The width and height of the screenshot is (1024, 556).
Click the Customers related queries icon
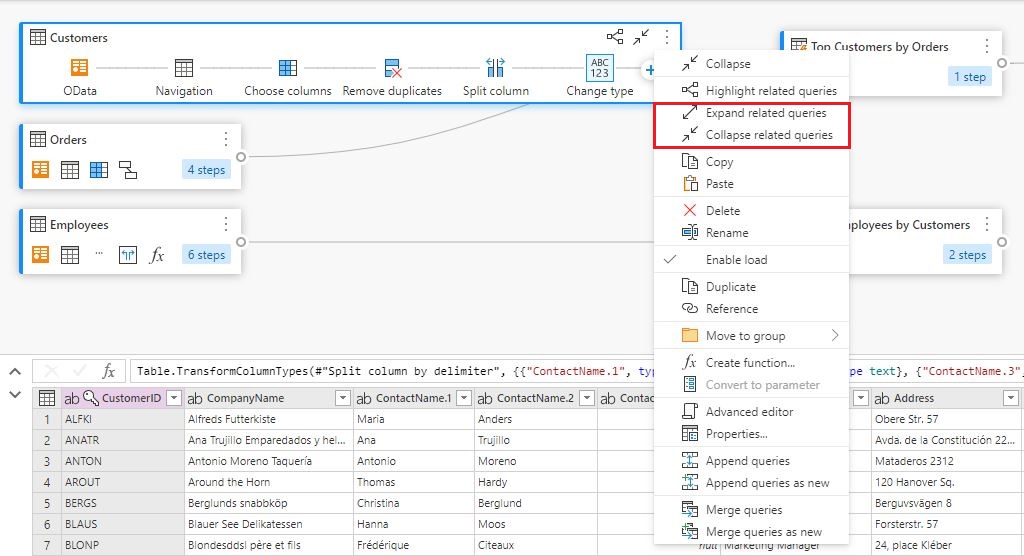pyautogui.click(x=615, y=37)
